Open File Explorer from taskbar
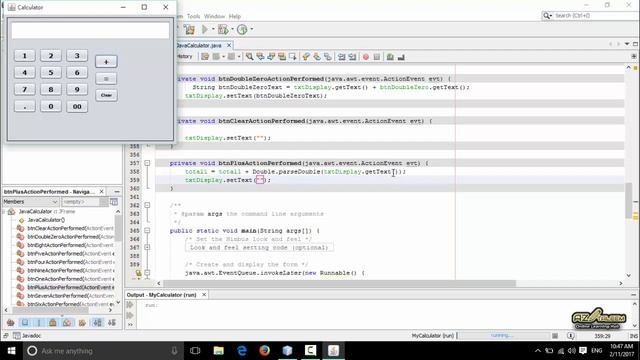640x360 pixels. [219, 351]
